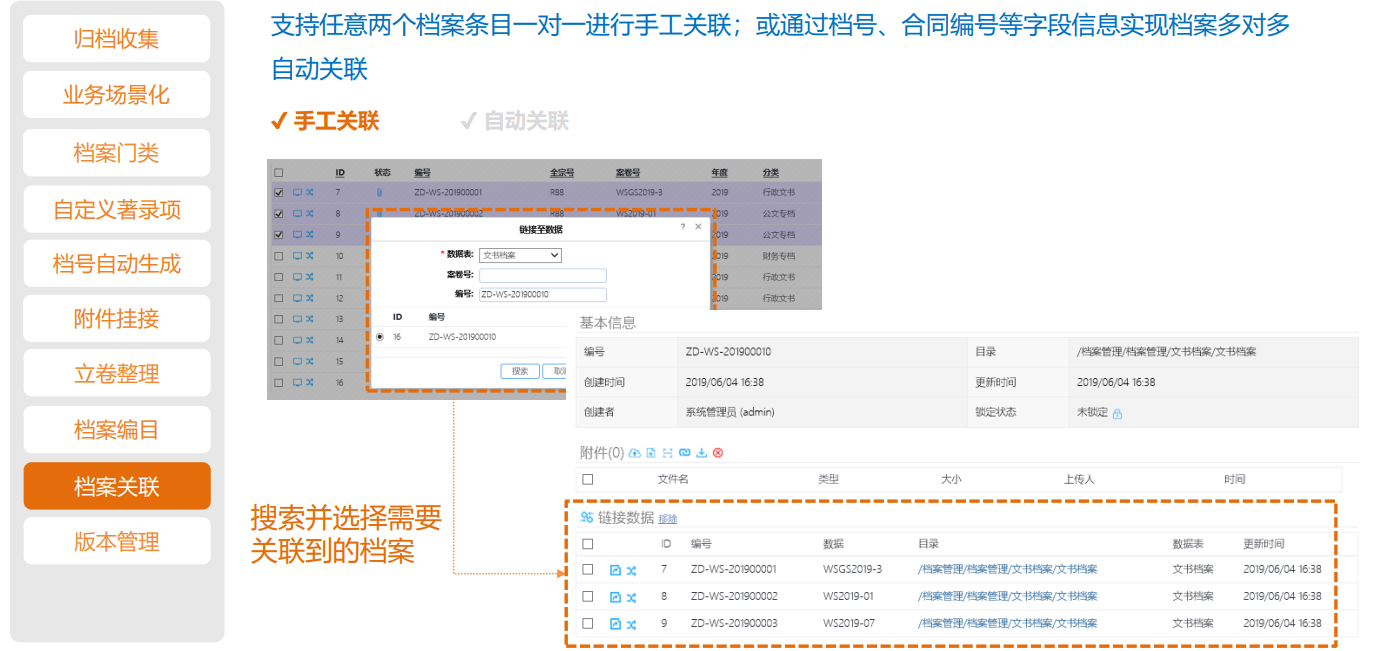Click the download attachment icon
Viewport: 1373px width, 651px height.
click(701, 453)
